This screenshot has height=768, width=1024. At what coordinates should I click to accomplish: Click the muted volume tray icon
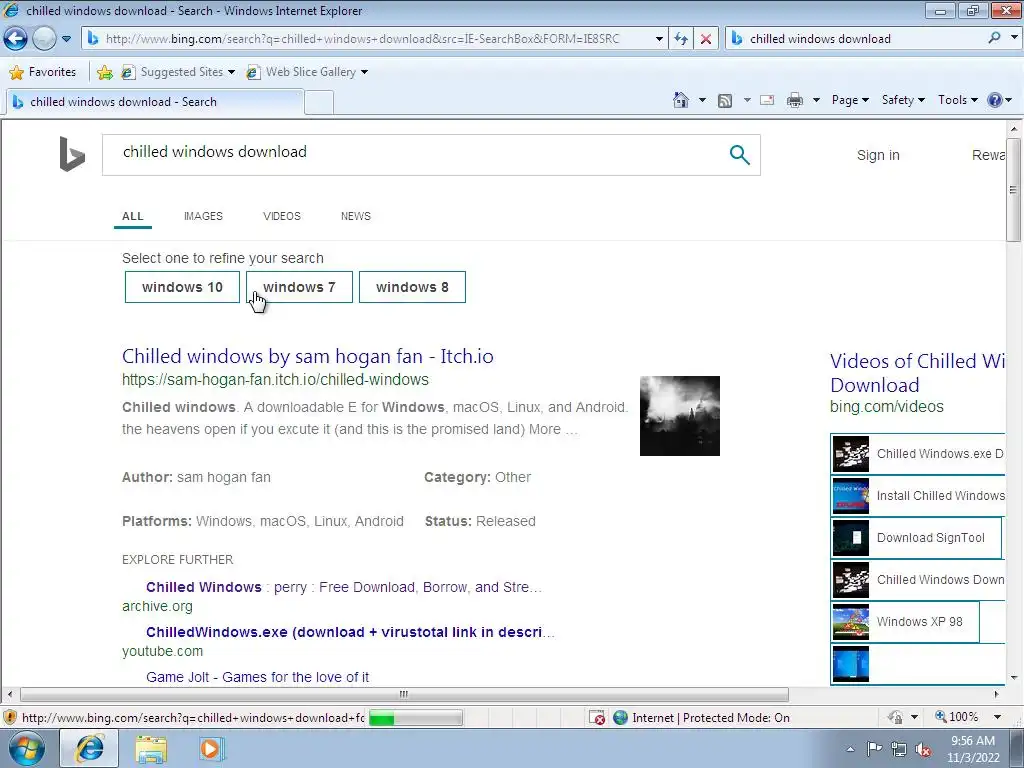click(x=923, y=750)
